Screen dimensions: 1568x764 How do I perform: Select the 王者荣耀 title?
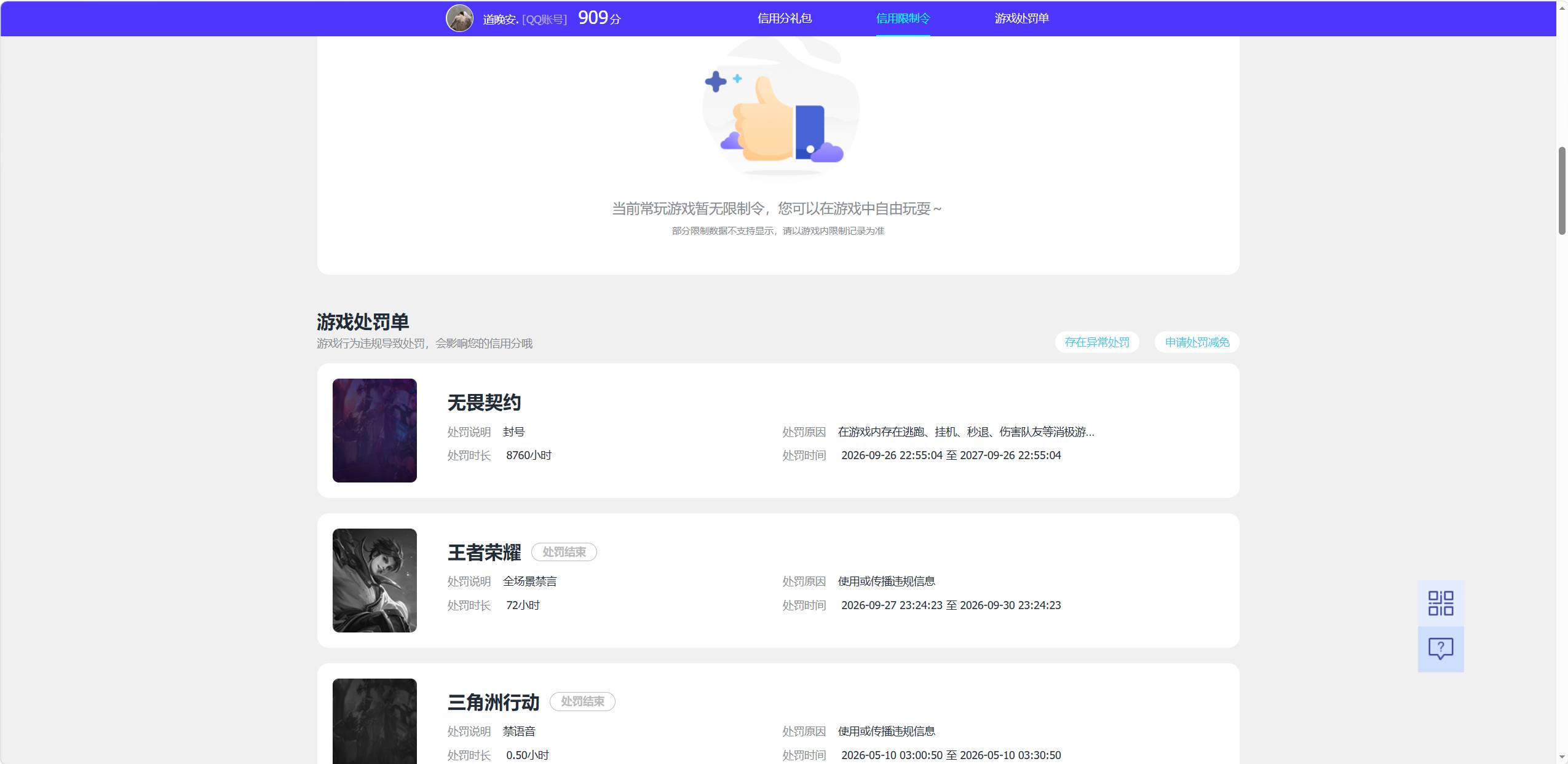click(x=484, y=553)
